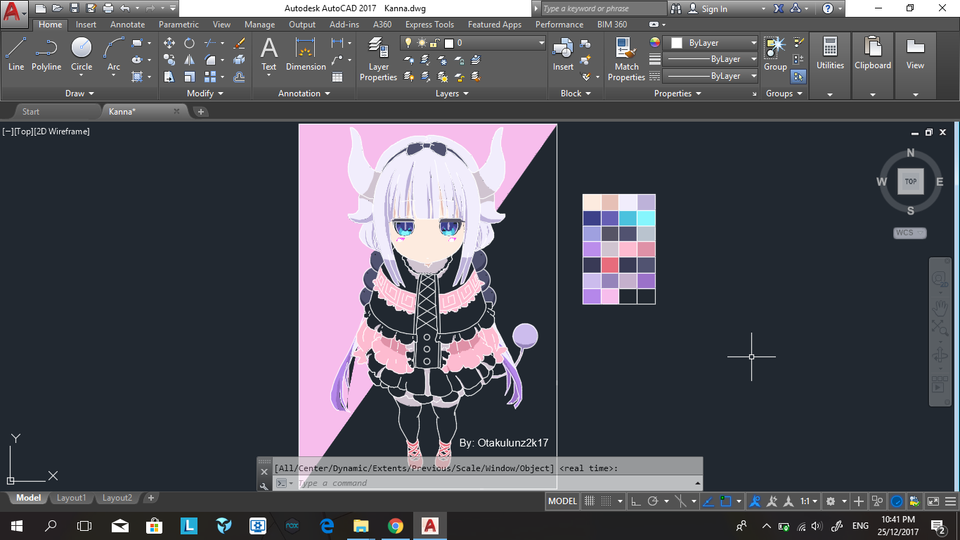Switch to the Express Tools tab
The width and height of the screenshot is (960, 540).
429,24
